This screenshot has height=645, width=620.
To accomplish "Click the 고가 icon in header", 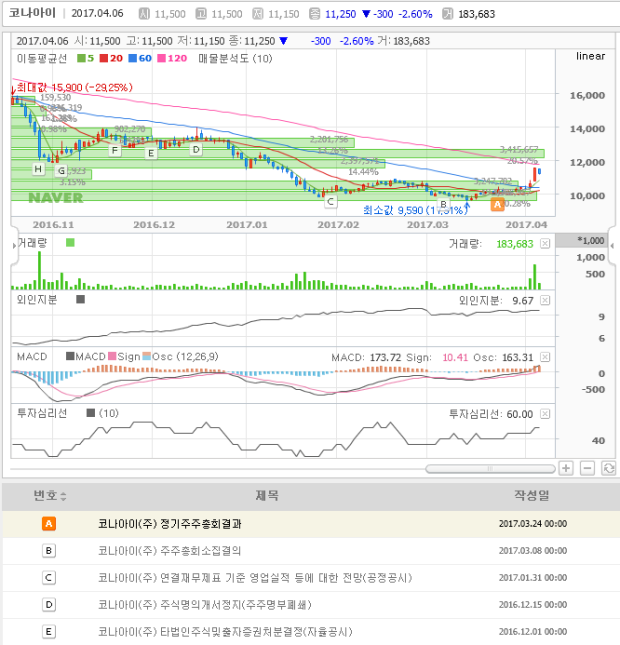I will (x=201, y=14).
